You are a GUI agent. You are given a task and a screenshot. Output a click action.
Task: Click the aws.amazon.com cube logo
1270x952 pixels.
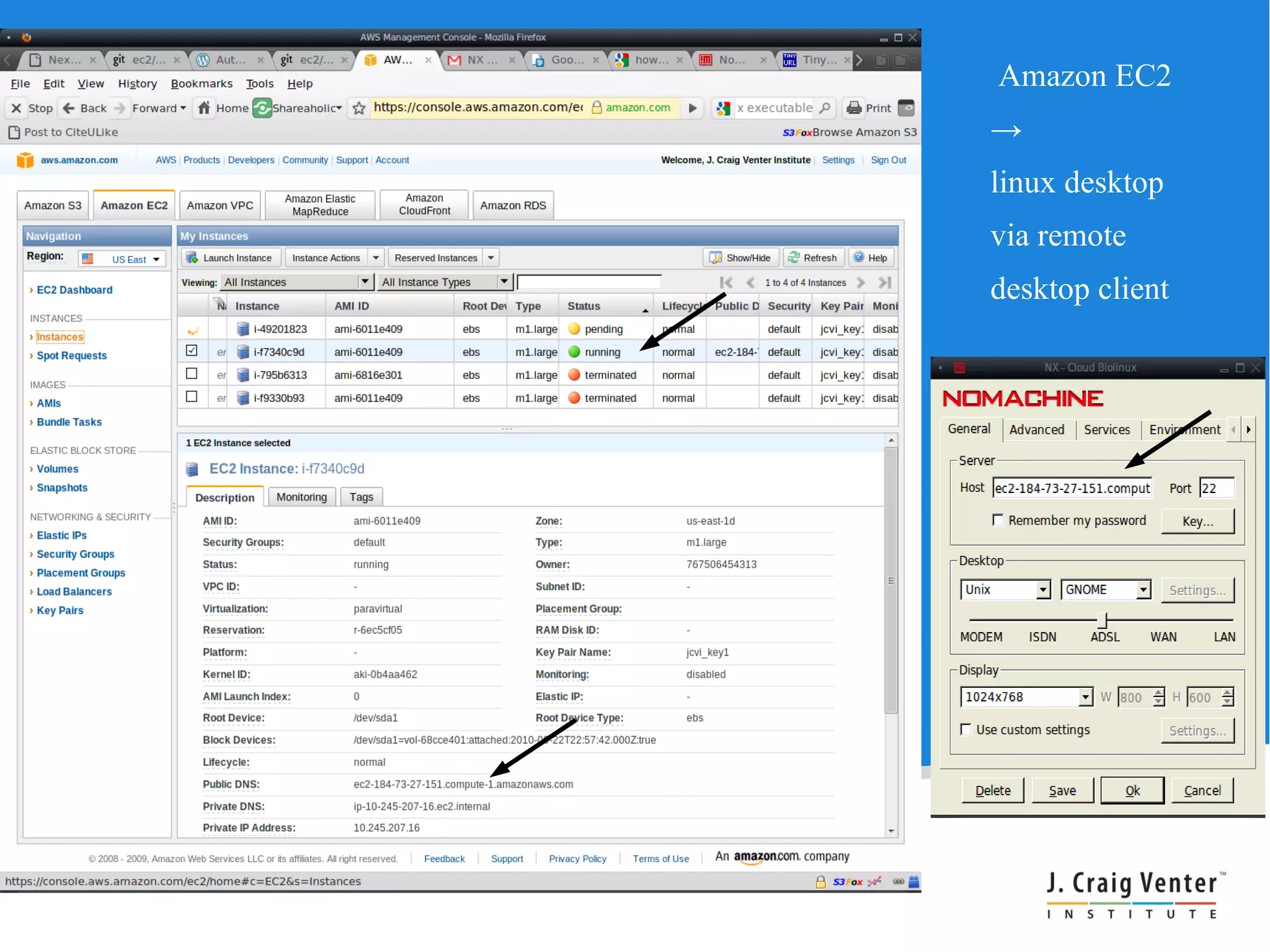point(25,160)
